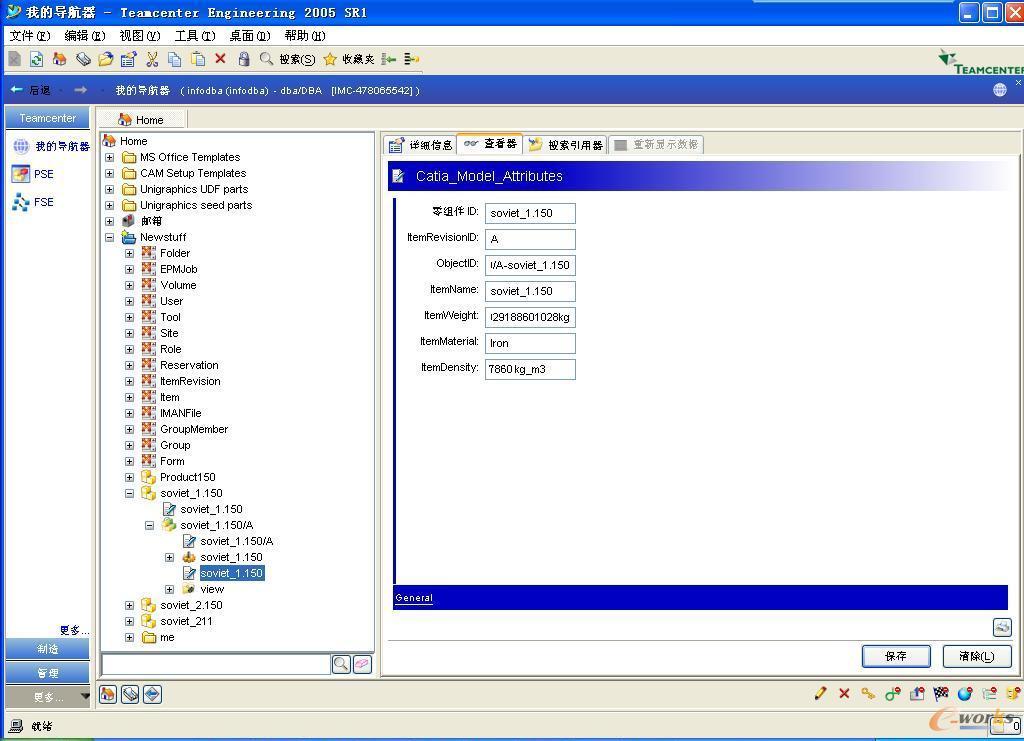Viewport: 1024px width, 741px height.
Task: Open the 更多... dropdown at sidebar bottom
Action: [x=48, y=697]
